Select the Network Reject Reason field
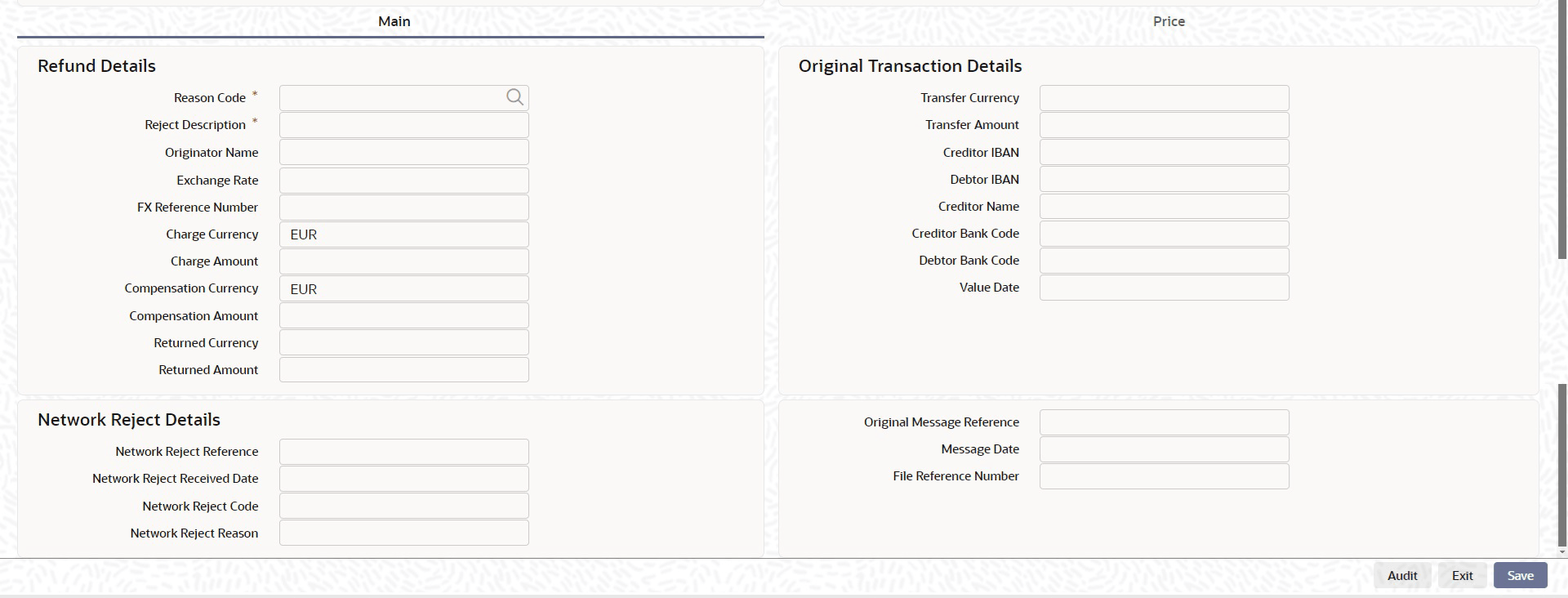 (x=404, y=533)
